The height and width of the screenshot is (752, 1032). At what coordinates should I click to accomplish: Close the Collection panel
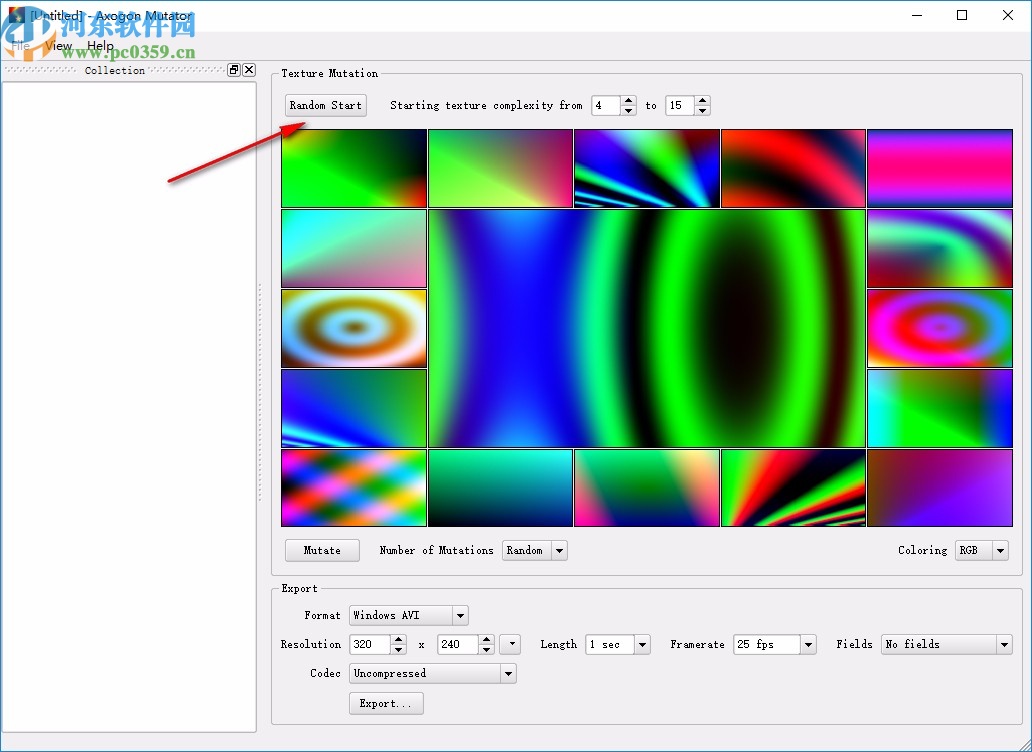(249, 70)
